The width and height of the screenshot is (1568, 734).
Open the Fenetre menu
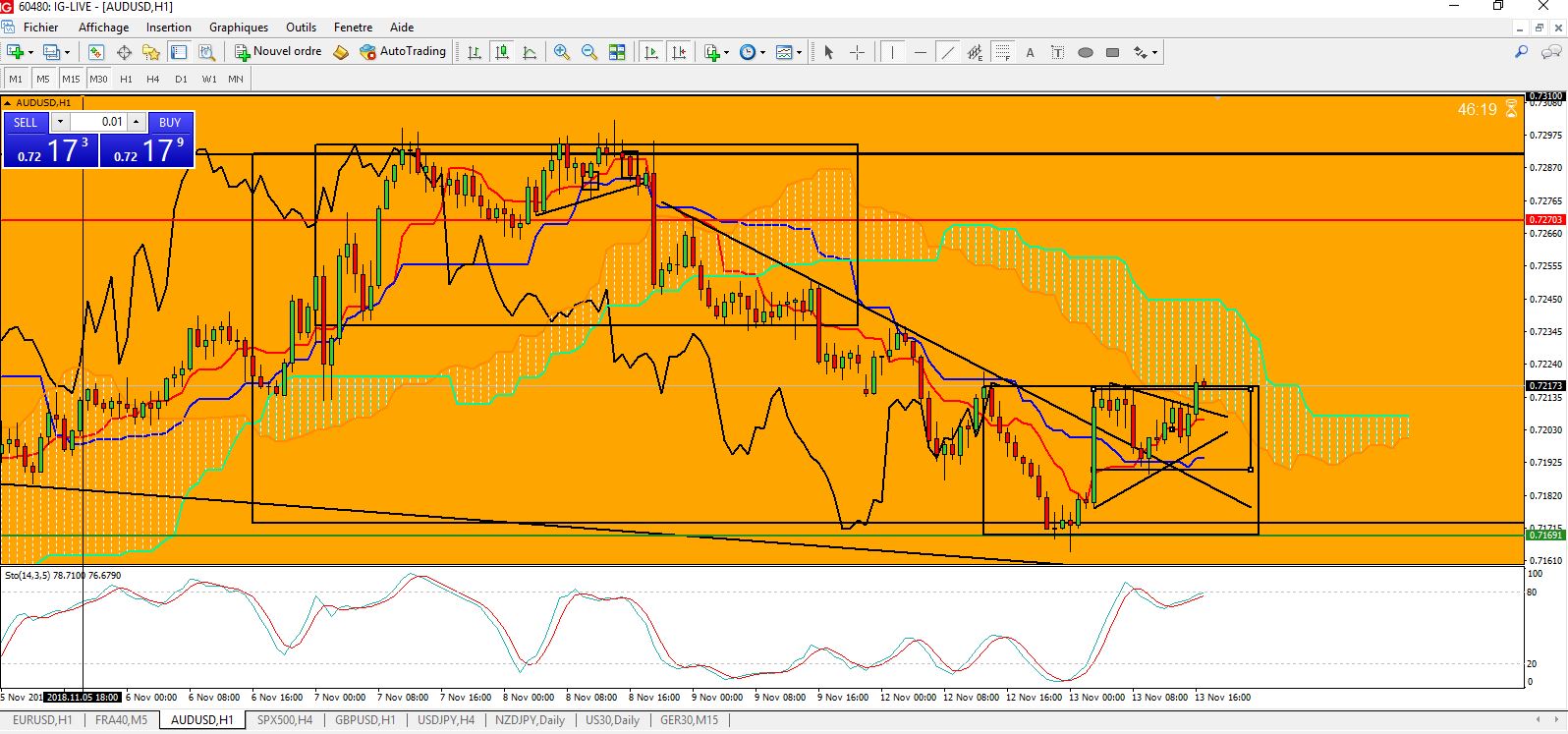pyautogui.click(x=354, y=28)
